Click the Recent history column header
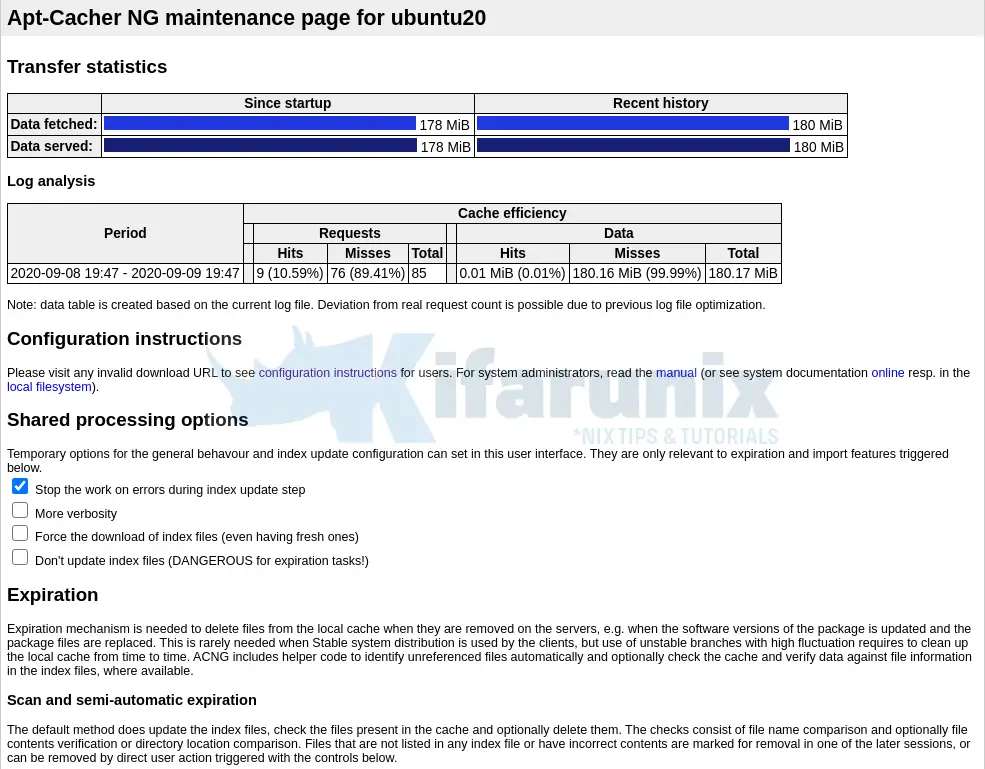Viewport: 985px width, 769px height. click(660, 103)
